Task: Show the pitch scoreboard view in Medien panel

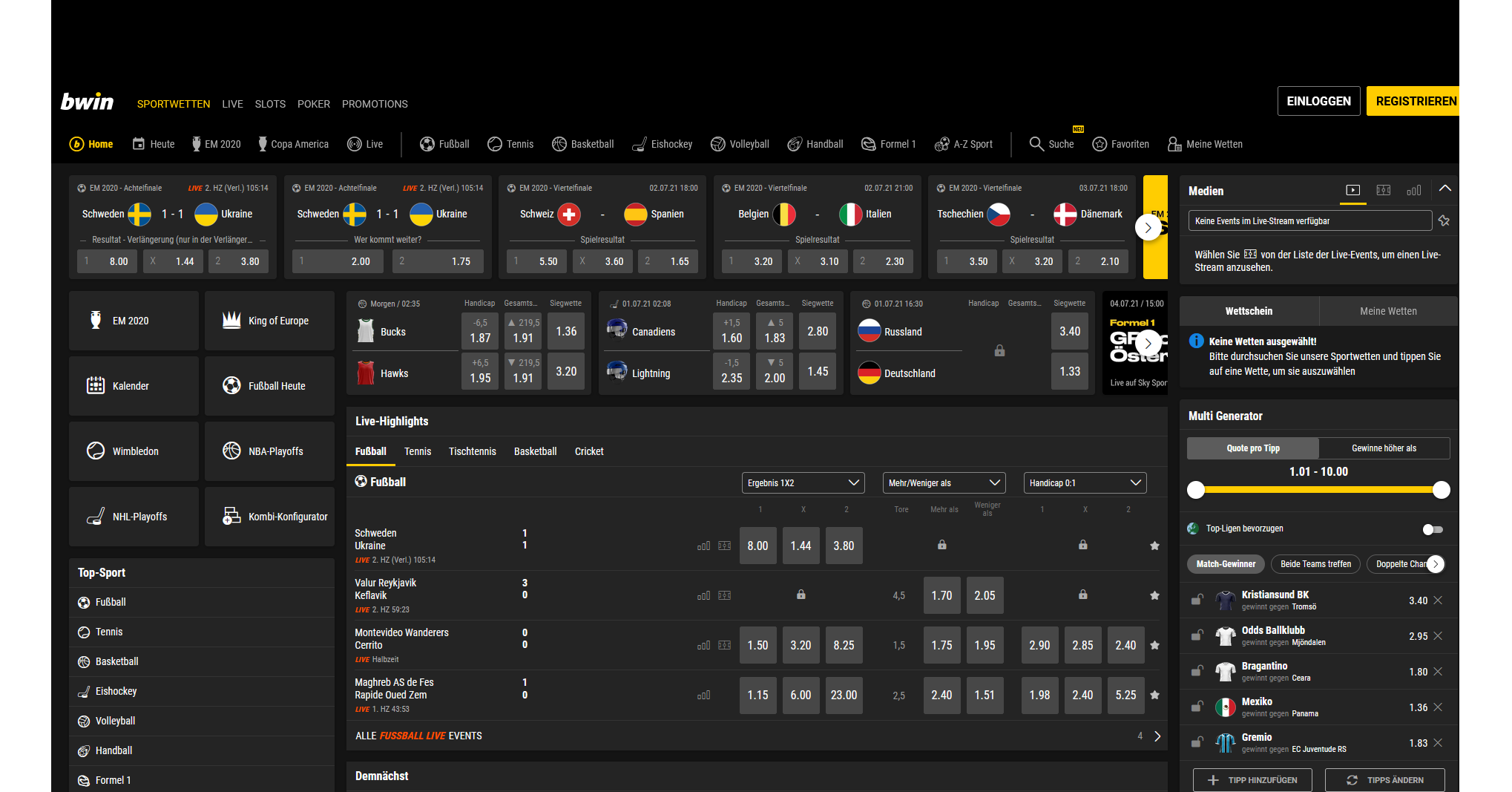Action: click(x=1384, y=191)
